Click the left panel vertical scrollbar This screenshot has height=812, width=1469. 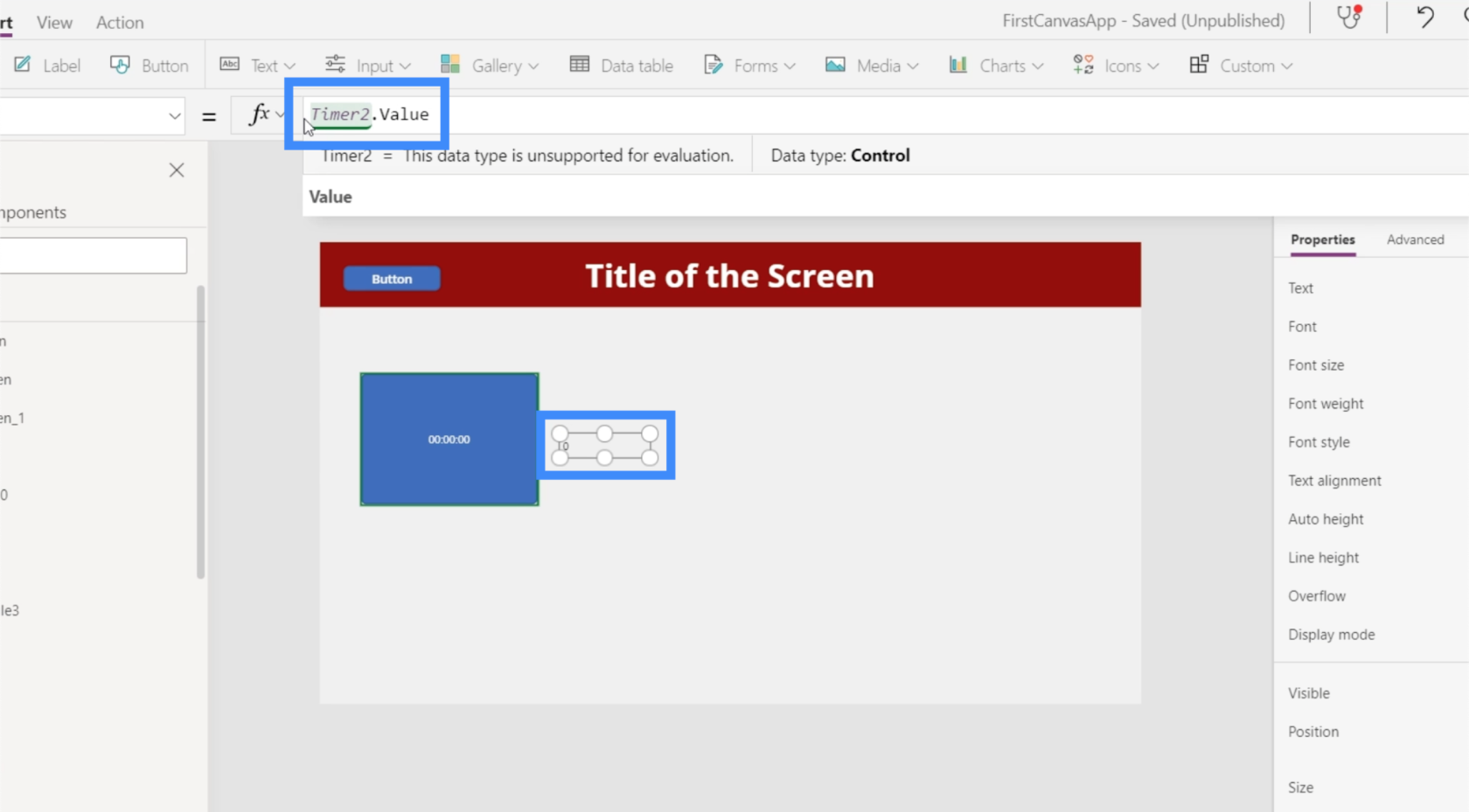tap(200, 432)
